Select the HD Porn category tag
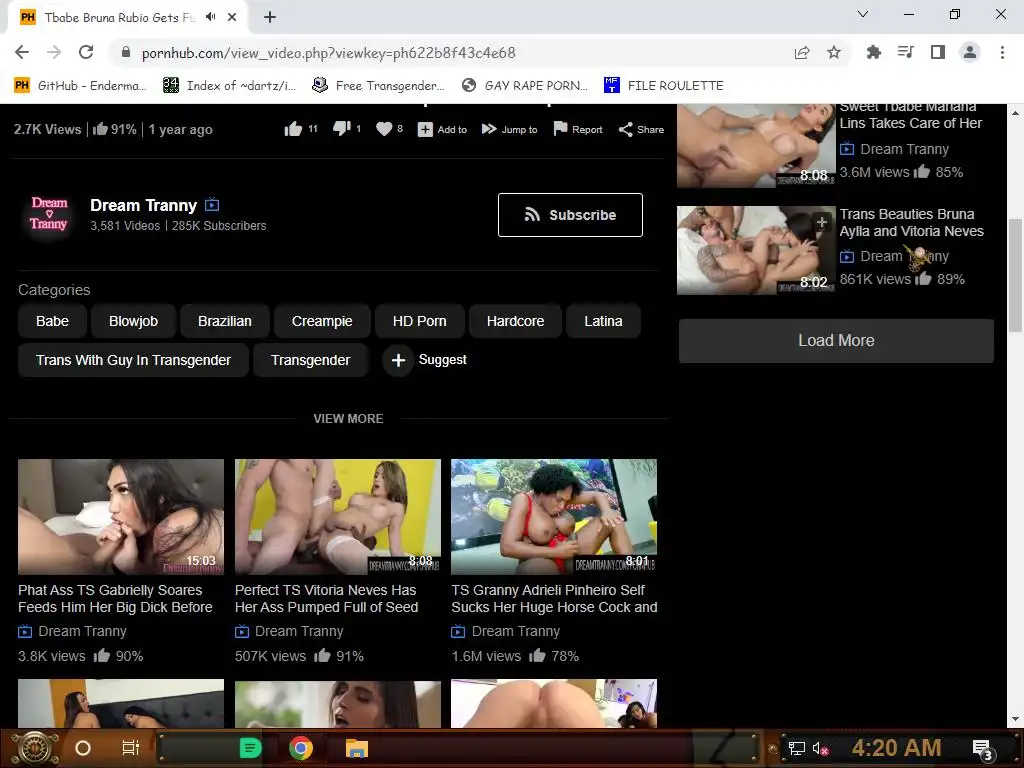Image resolution: width=1024 pixels, height=768 pixels. (419, 321)
